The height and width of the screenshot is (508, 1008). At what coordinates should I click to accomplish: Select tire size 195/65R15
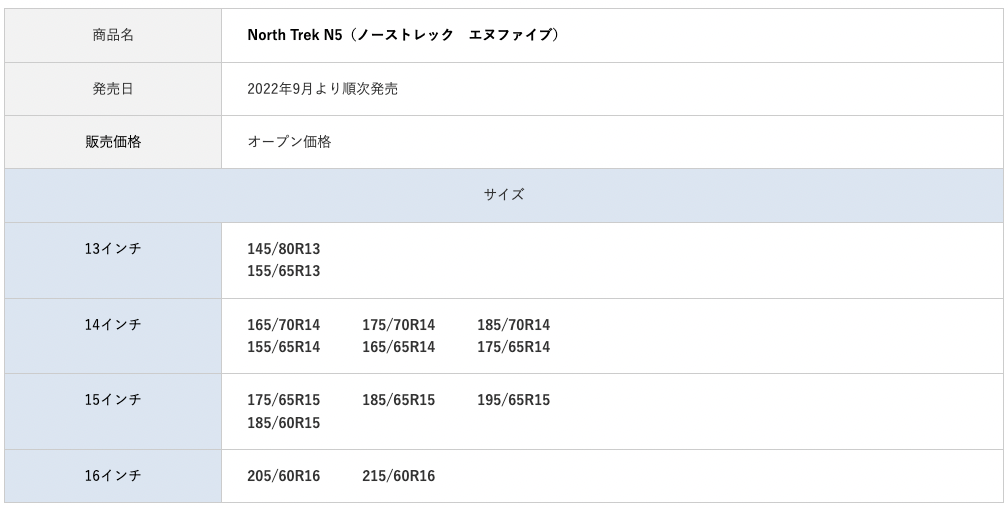coord(513,400)
